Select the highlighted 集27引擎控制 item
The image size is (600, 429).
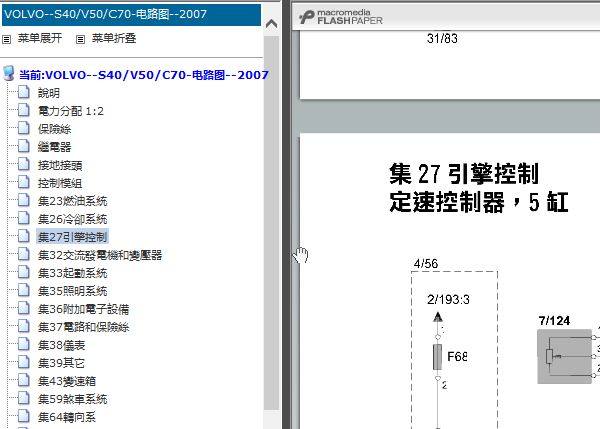72,237
